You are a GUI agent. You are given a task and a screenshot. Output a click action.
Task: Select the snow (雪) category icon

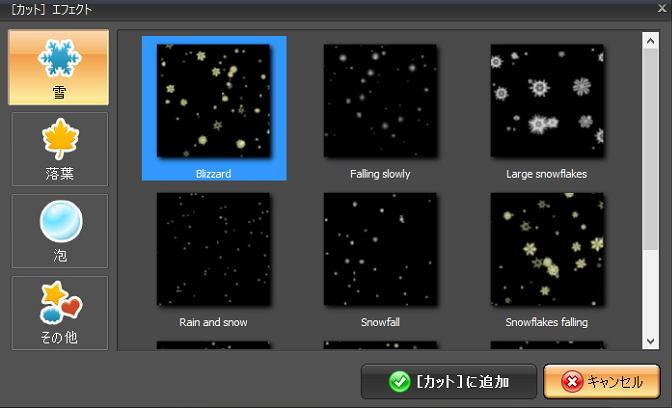coord(58,67)
